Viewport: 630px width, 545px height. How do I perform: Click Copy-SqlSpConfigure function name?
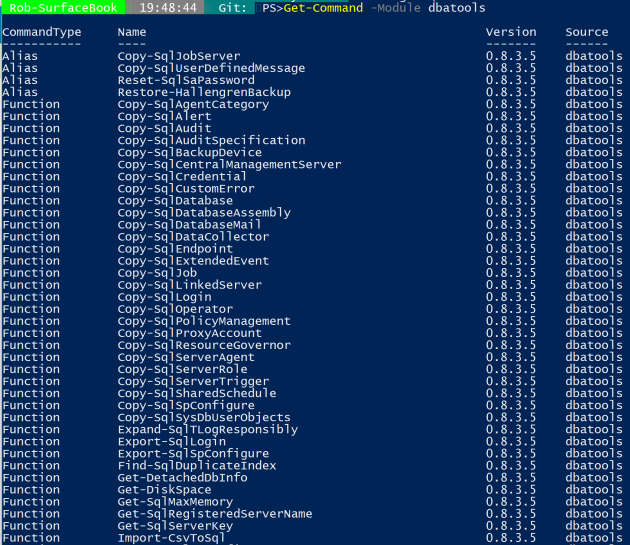tap(186, 406)
